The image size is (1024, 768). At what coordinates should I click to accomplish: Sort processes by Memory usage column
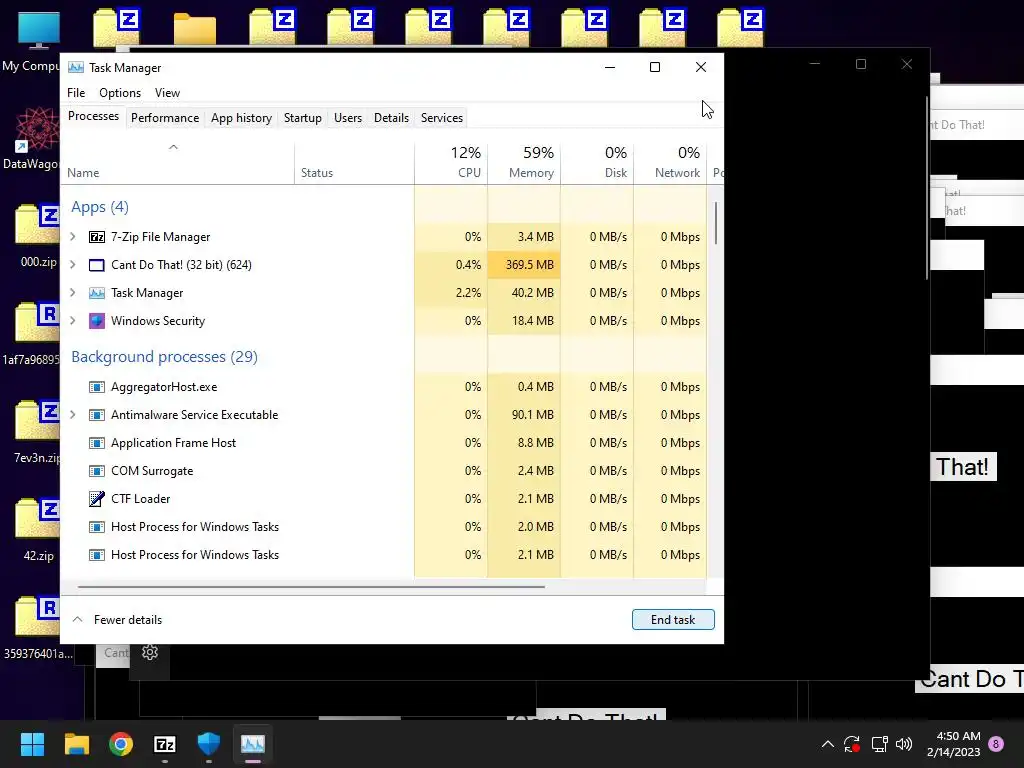point(524,163)
